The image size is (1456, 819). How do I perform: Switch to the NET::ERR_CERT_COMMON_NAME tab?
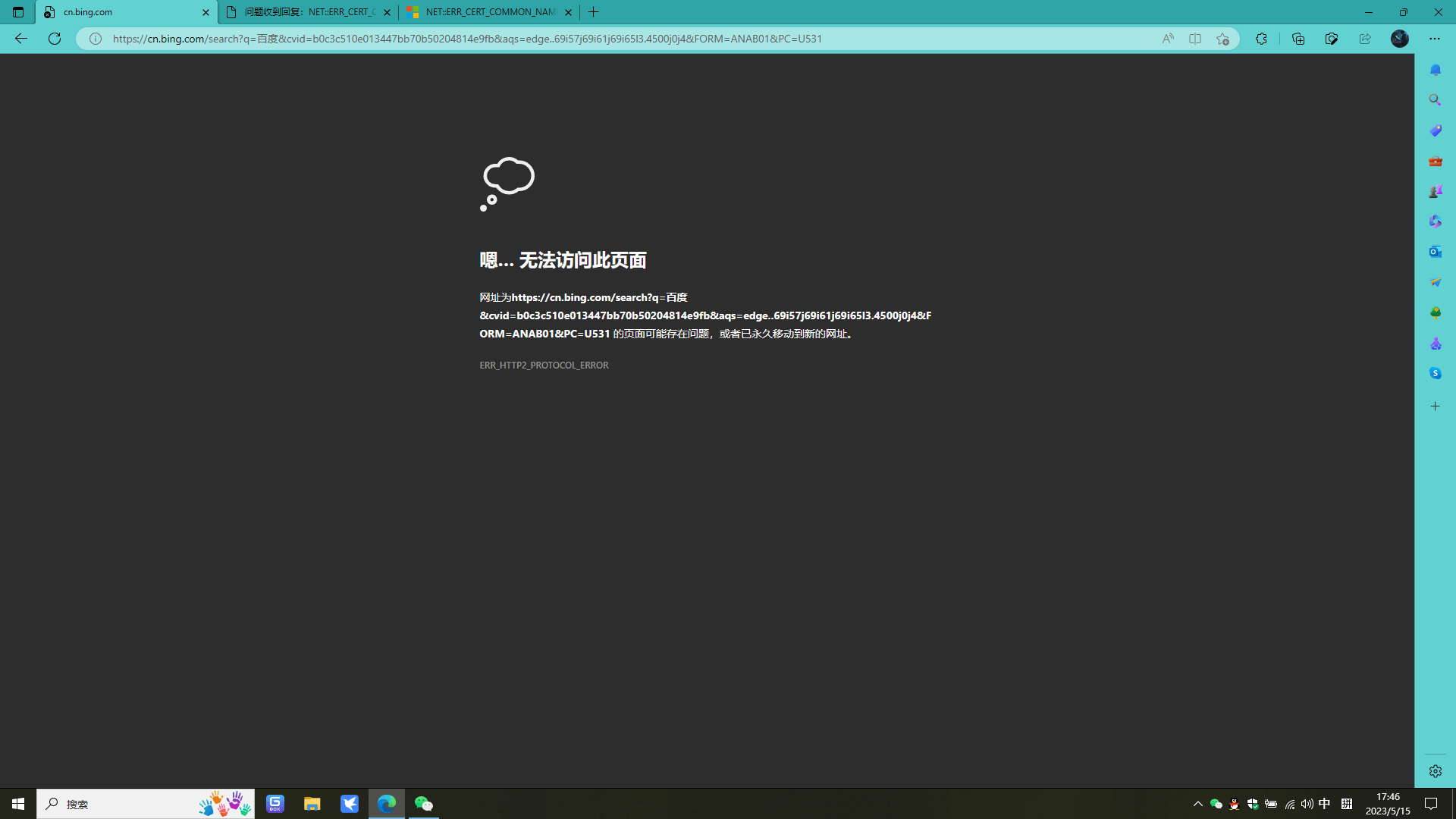click(489, 12)
